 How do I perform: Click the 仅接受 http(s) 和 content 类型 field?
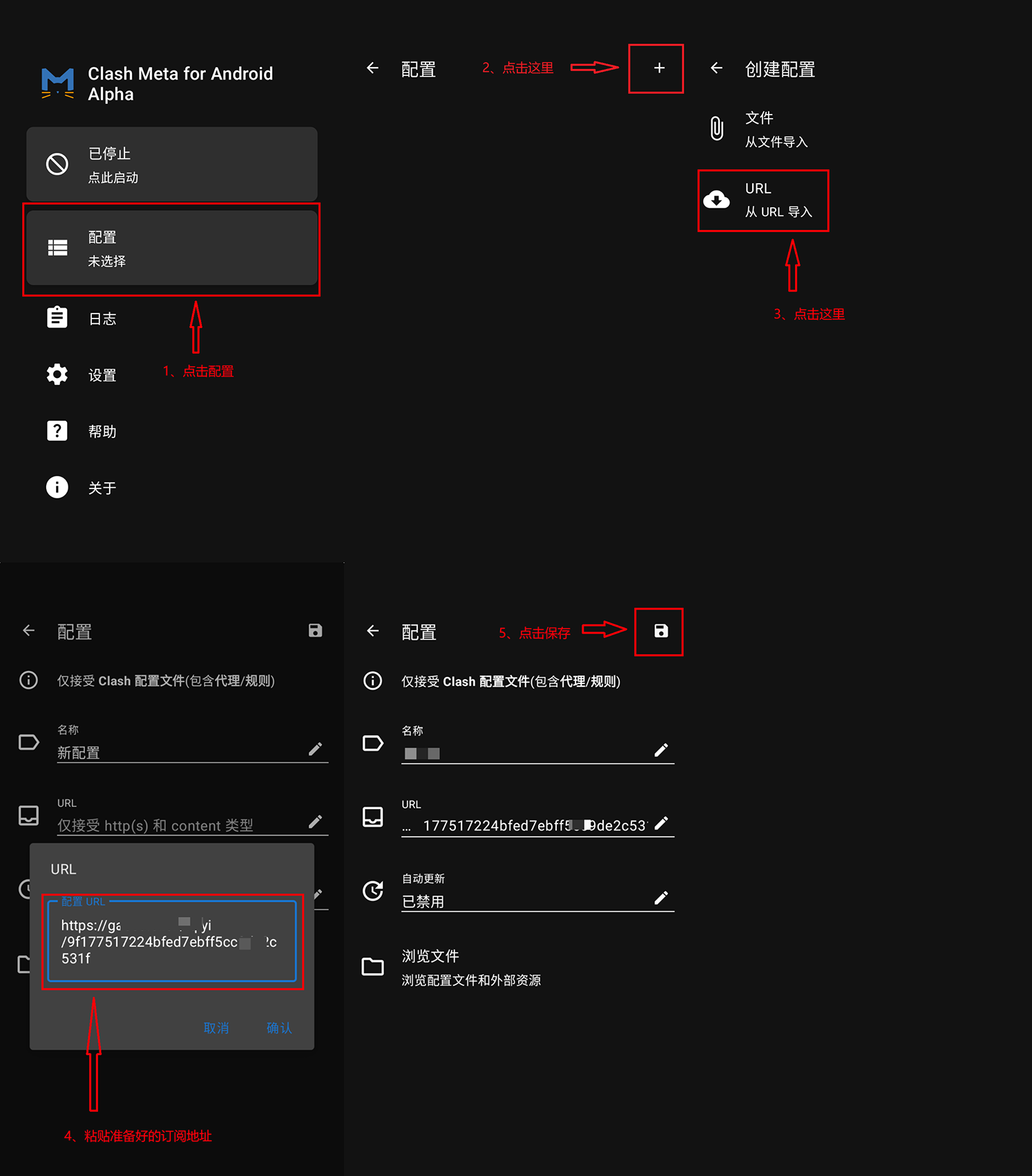[192, 825]
